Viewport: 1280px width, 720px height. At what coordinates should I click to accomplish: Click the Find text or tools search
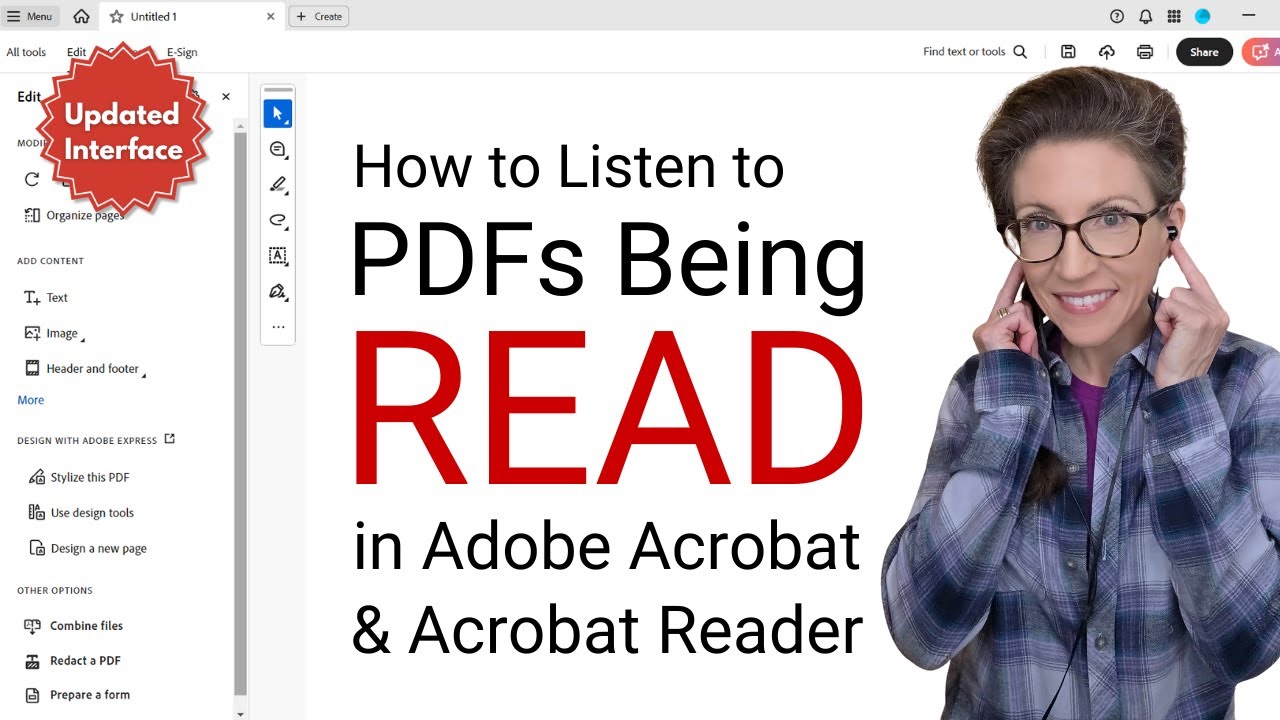point(975,52)
